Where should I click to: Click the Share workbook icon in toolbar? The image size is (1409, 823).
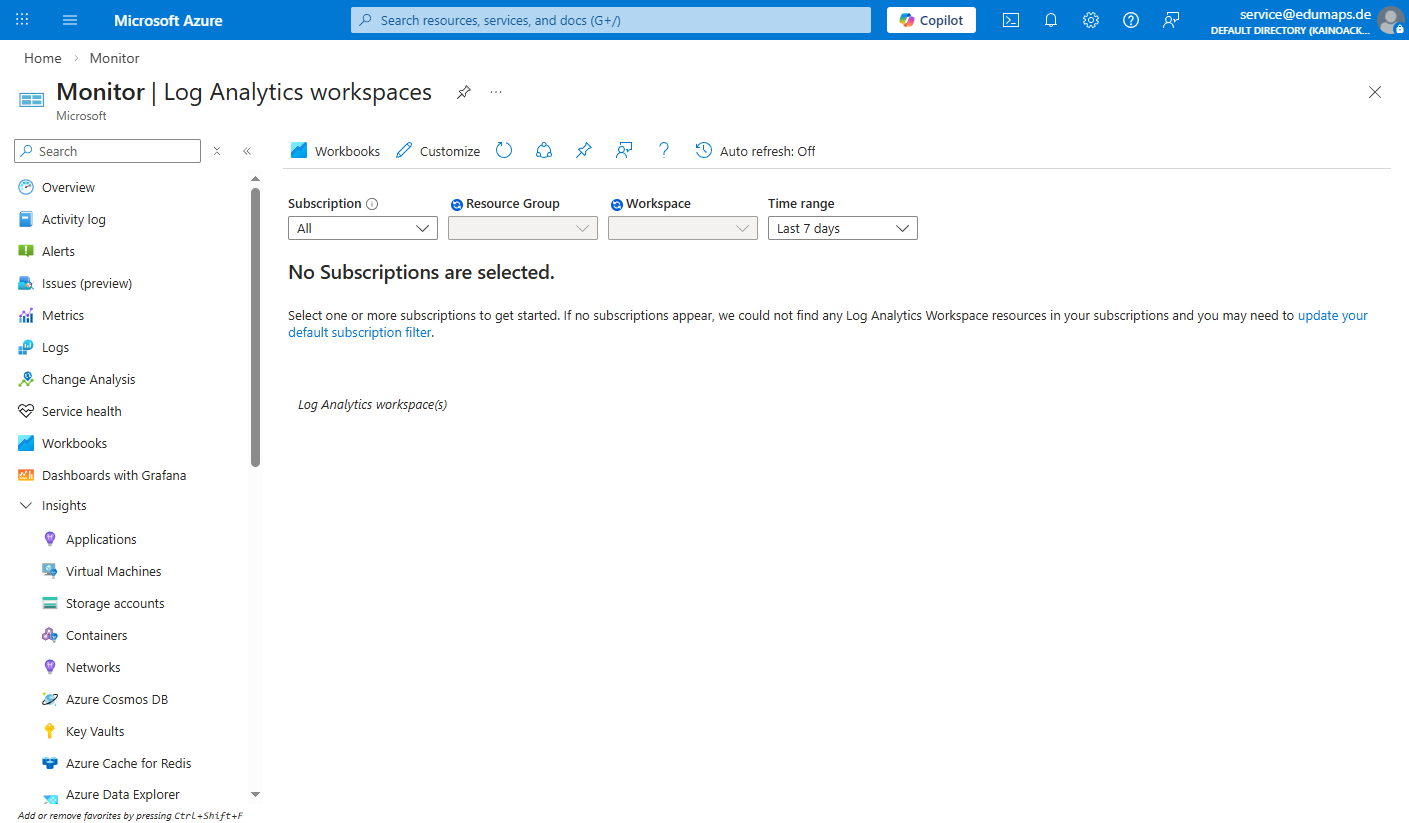point(544,151)
